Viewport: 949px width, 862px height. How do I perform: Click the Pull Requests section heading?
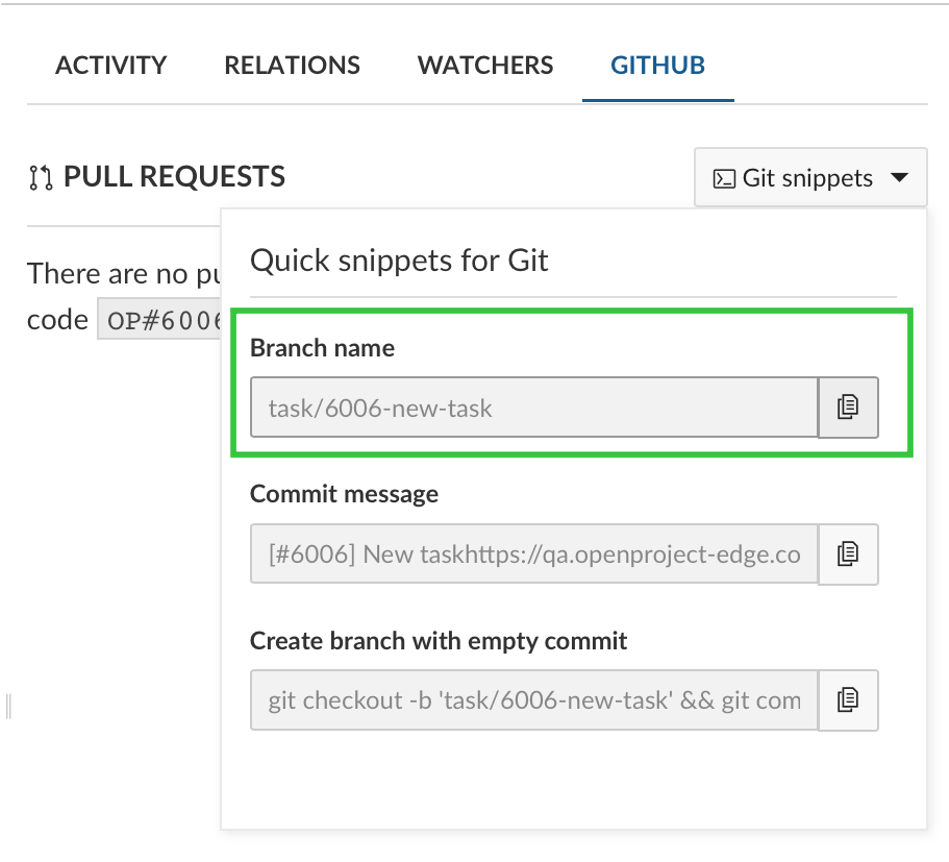[174, 178]
